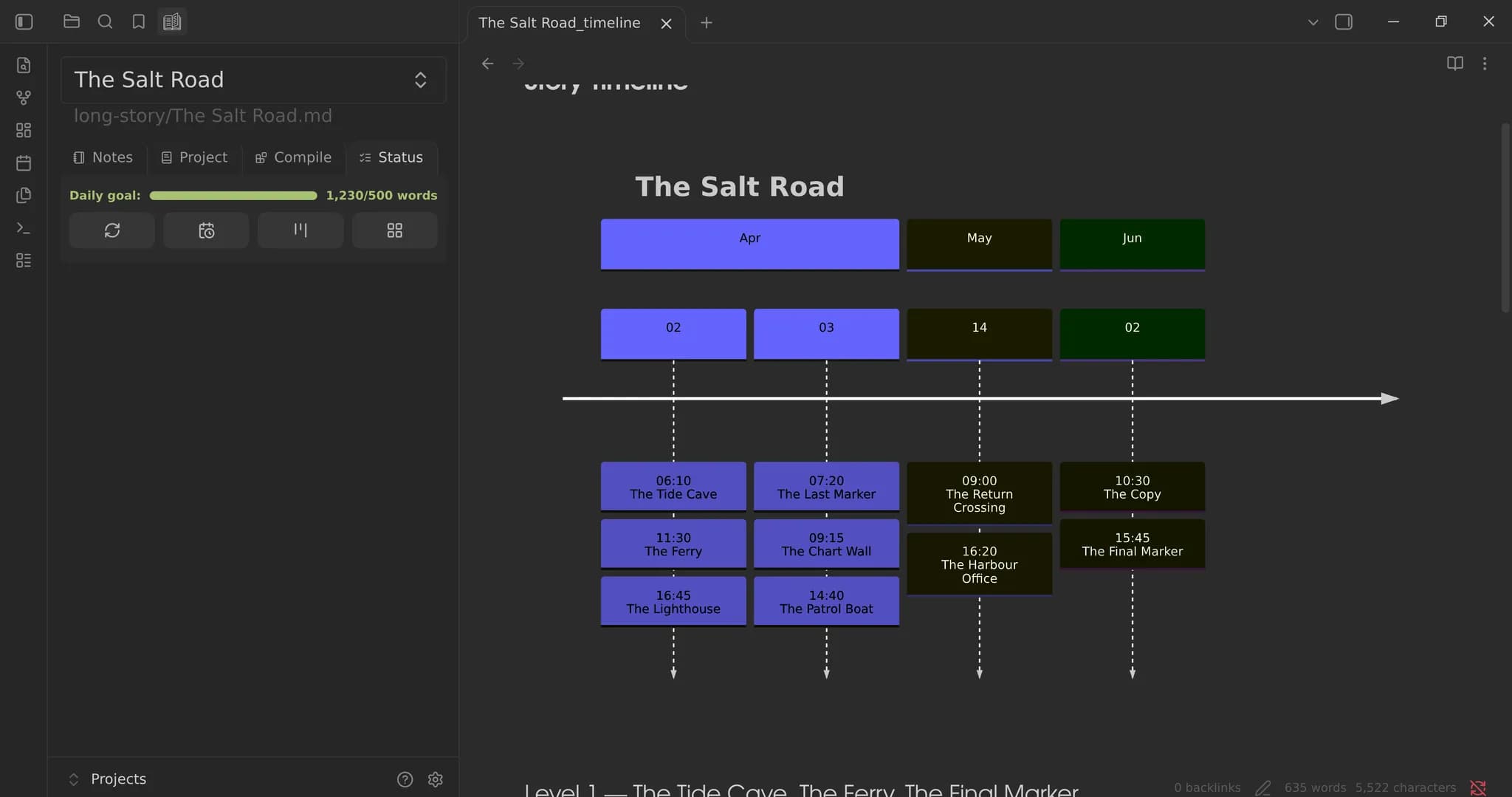Add a new tab with plus icon
Image resolution: width=1512 pixels, height=797 pixels.
[x=707, y=23]
